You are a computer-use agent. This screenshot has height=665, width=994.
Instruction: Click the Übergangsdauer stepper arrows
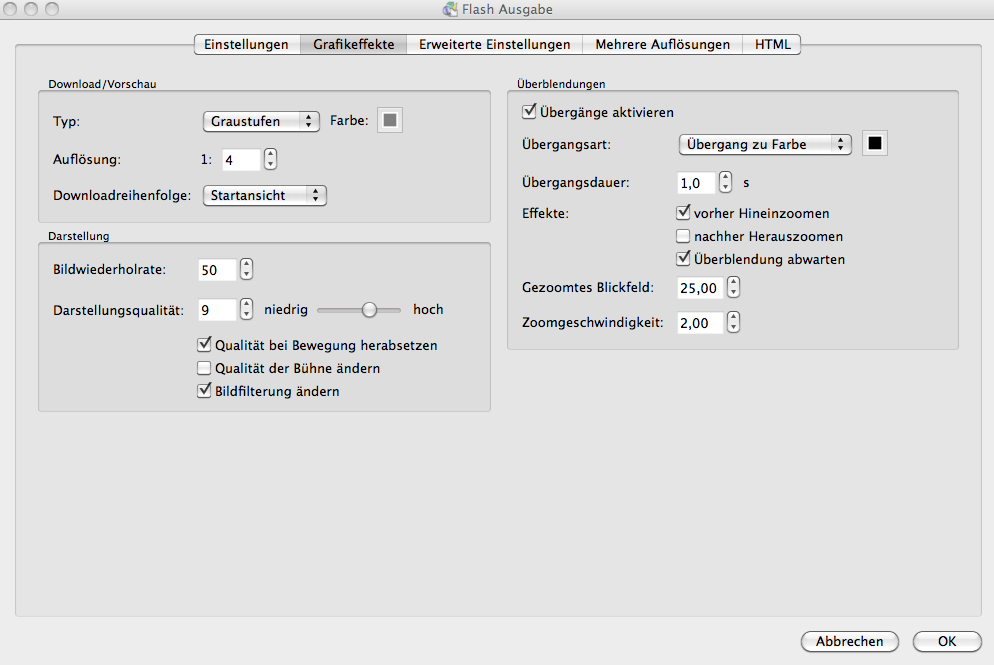pyautogui.click(x=726, y=183)
